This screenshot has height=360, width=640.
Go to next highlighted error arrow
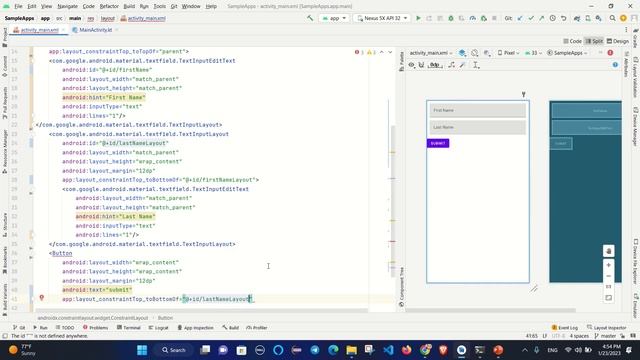[390, 52]
